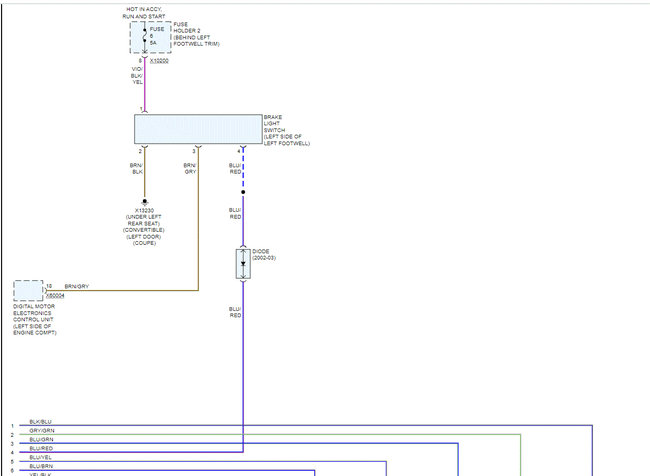Select the 'BRAKE LIGHT SWITCH' description label
Viewport: 650px width, 476px height.
(x=287, y=130)
